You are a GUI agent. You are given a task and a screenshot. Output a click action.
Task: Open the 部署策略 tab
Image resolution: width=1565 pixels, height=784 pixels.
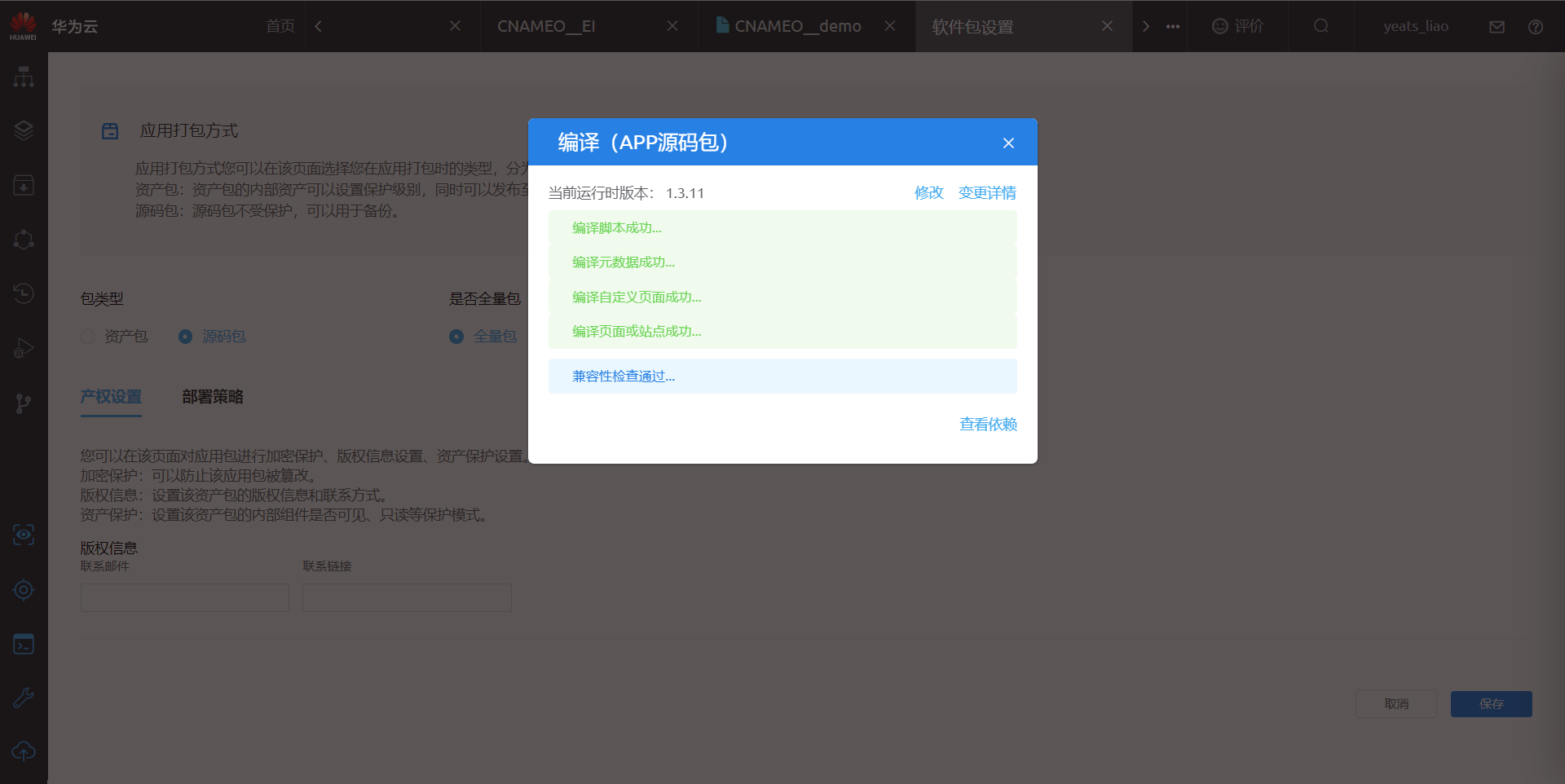click(213, 397)
